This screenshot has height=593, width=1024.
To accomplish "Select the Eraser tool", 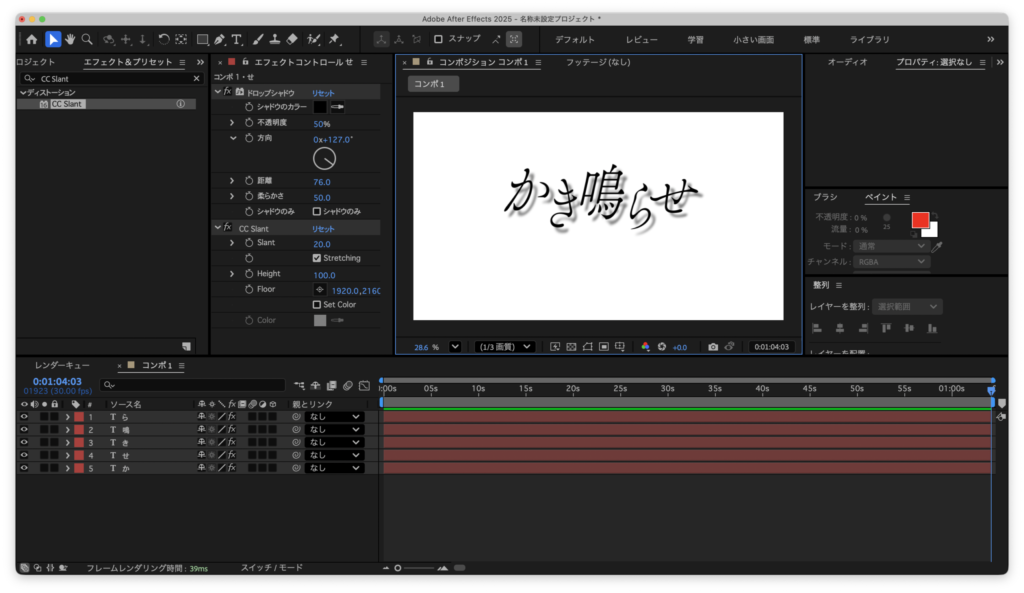I will (x=292, y=39).
